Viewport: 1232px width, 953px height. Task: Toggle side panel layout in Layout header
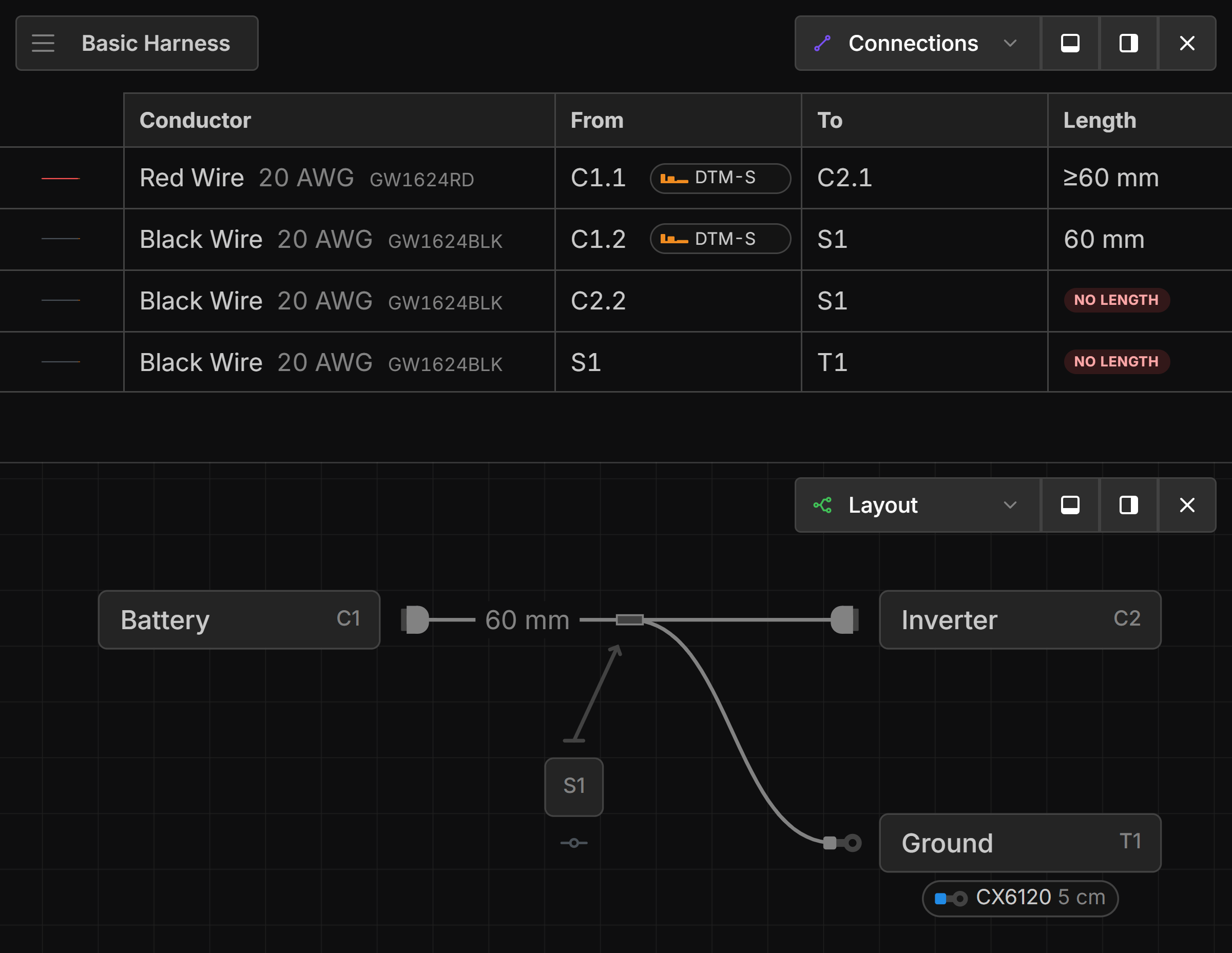click(1128, 505)
